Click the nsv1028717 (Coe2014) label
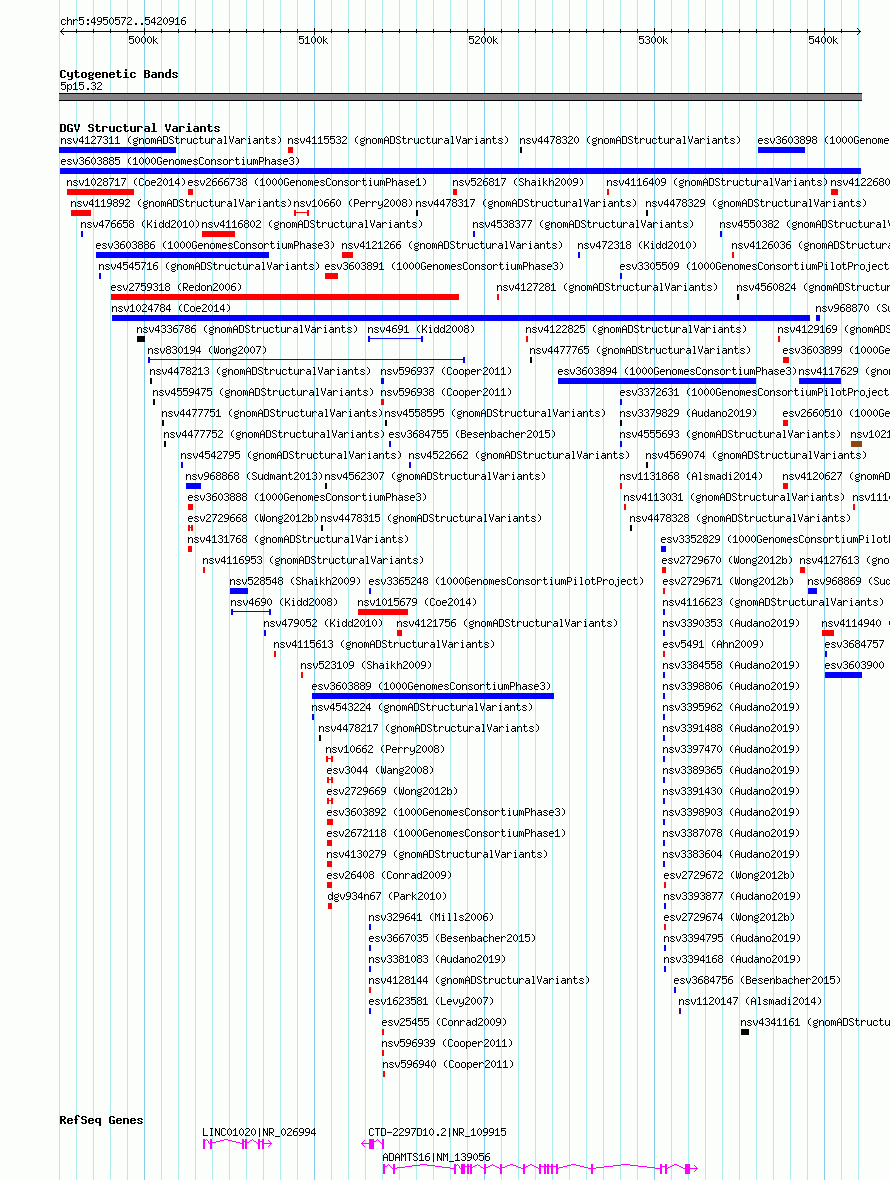 (126, 182)
